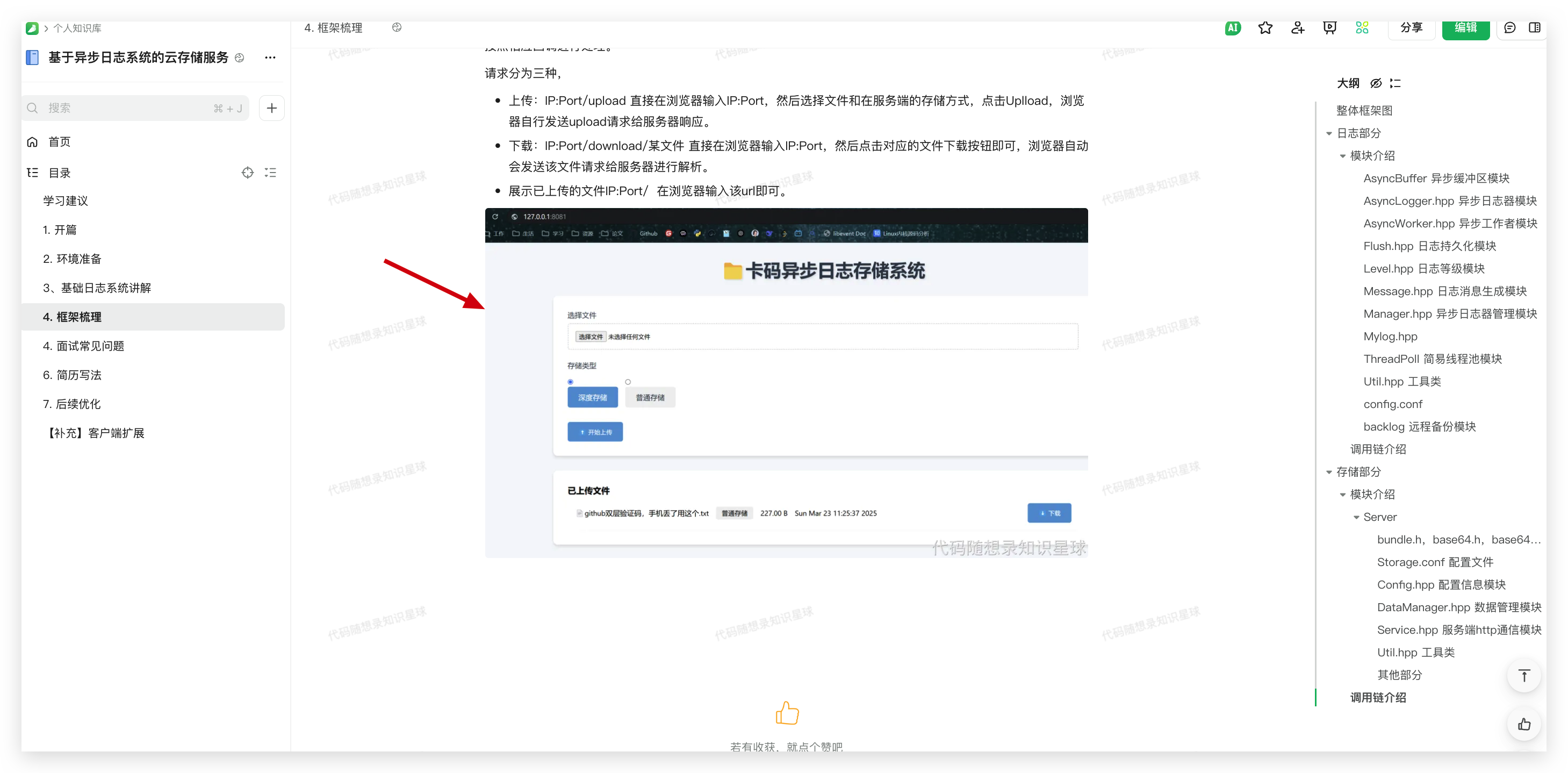Collapse 存储部分 outline section
The height and width of the screenshot is (773, 1568).
[1329, 472]
